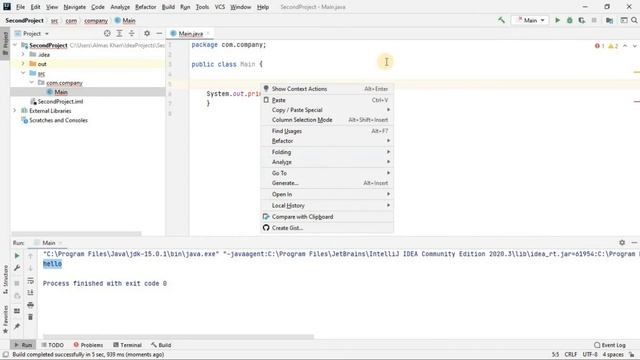This screenshot has height=360, width=640.
Task: Expand the .idea folder
Action: pyautogui.click(x=23, y=54)
